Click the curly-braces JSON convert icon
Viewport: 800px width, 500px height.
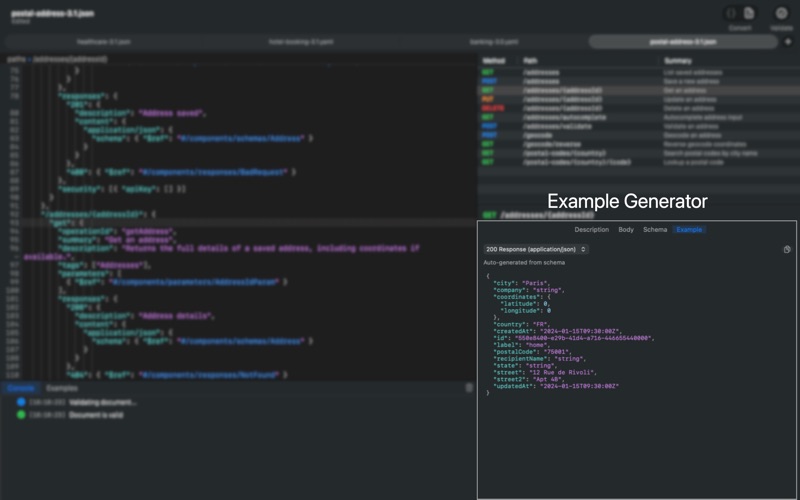731,13
